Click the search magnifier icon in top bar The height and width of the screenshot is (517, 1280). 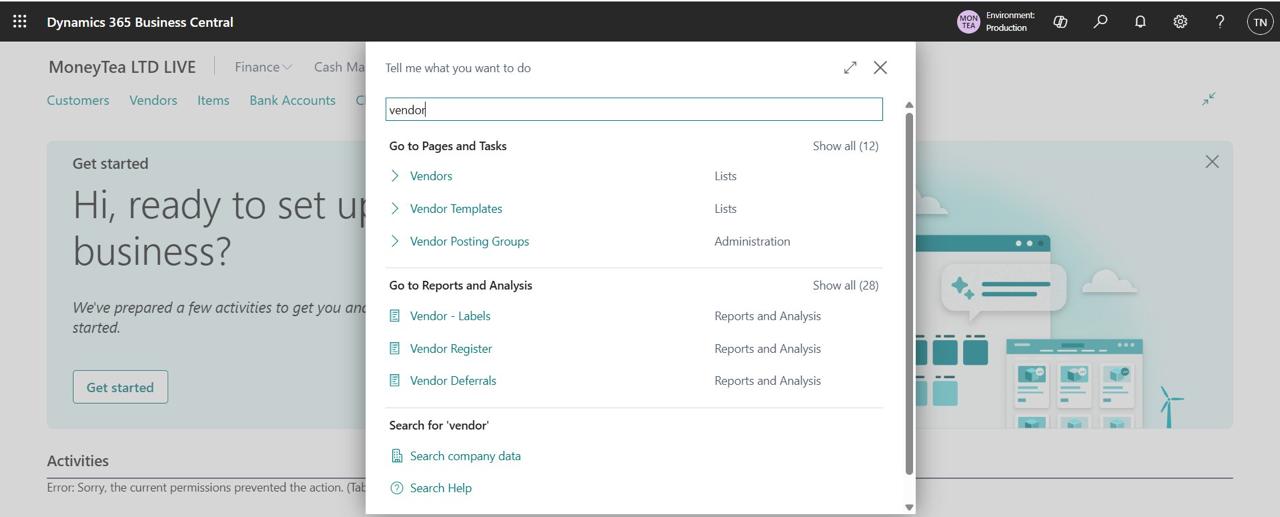click(x=1100, y=21)
